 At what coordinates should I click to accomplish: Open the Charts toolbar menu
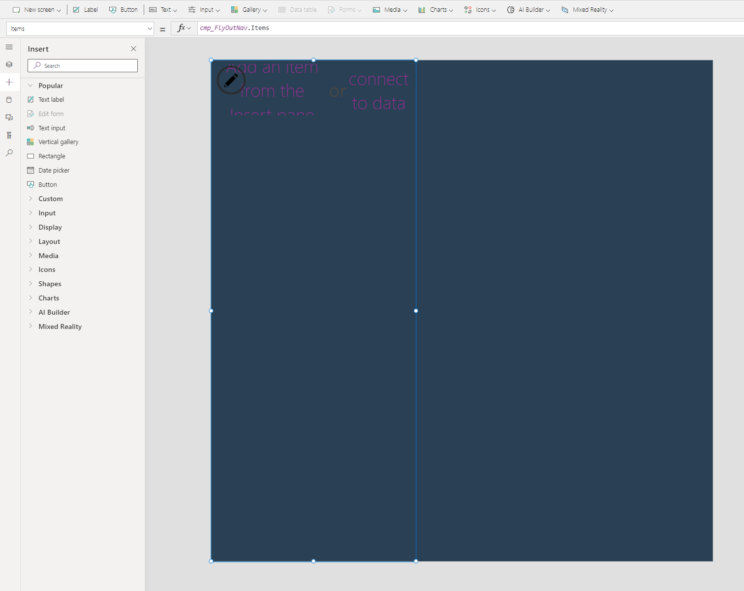coord(435,9)
